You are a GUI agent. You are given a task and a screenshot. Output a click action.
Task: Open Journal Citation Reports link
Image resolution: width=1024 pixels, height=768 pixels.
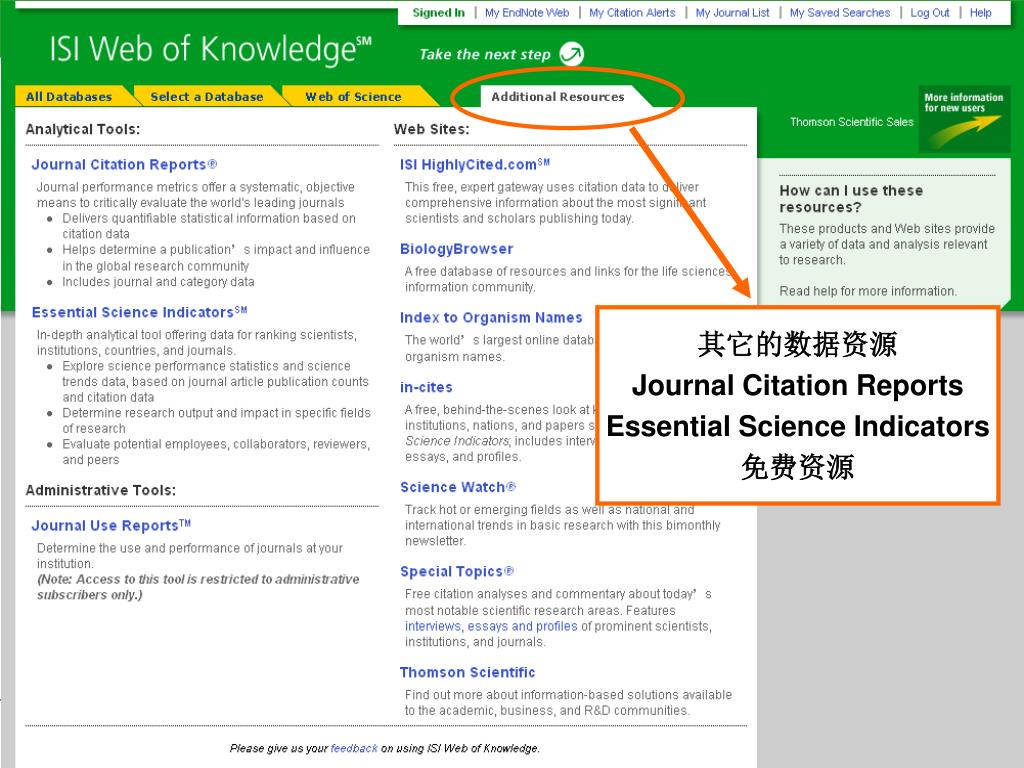[124, 165]
